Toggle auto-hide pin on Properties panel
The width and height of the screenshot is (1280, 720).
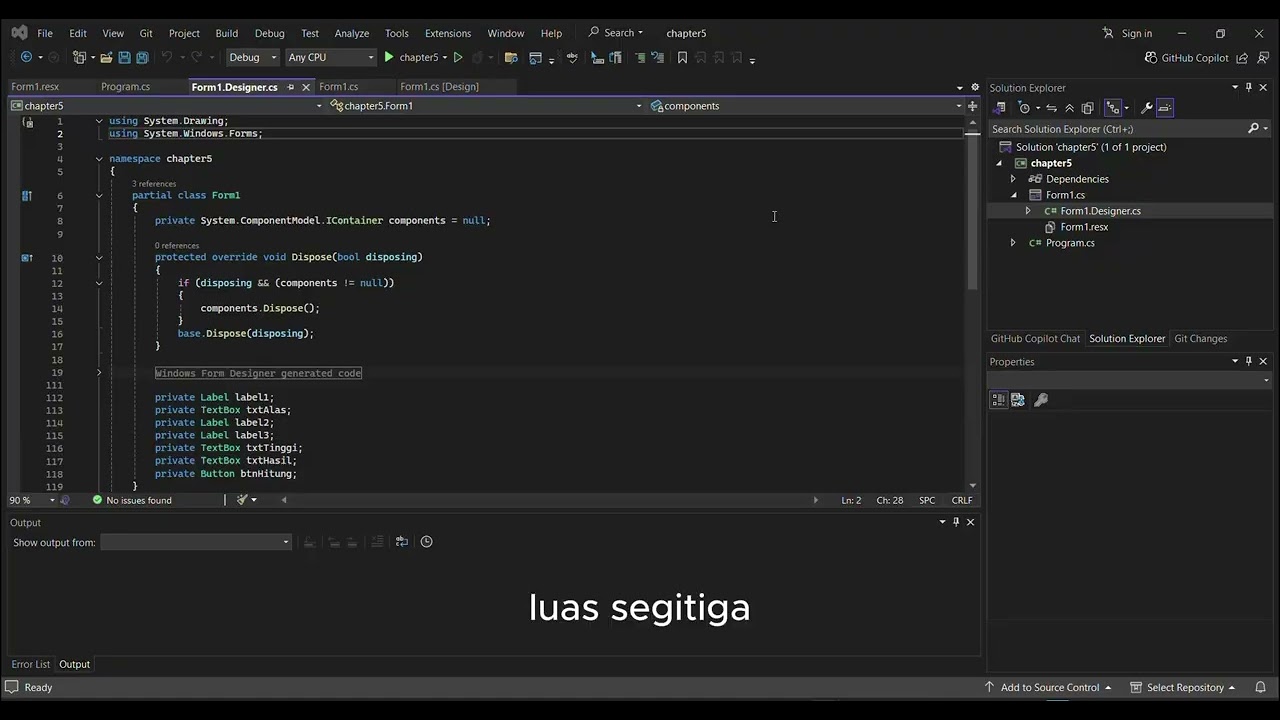[1248, 362]
